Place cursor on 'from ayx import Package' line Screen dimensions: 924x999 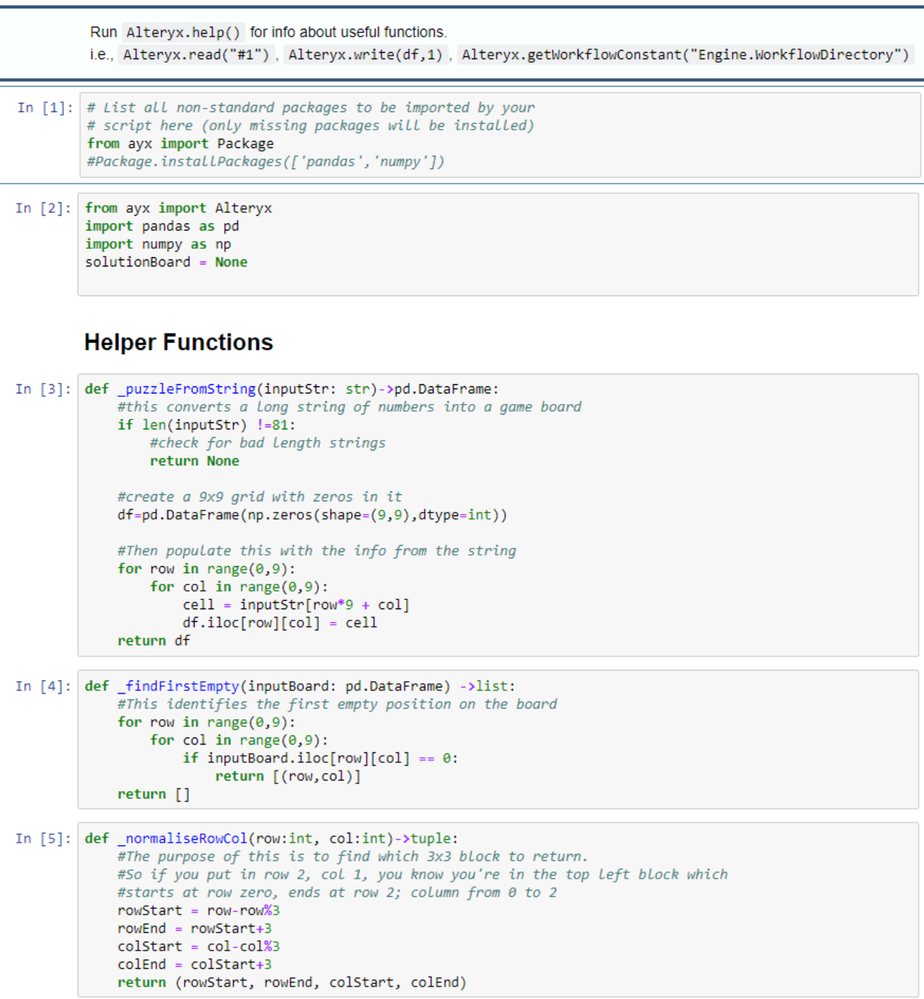pyautogui.click(x=179, y=144)
